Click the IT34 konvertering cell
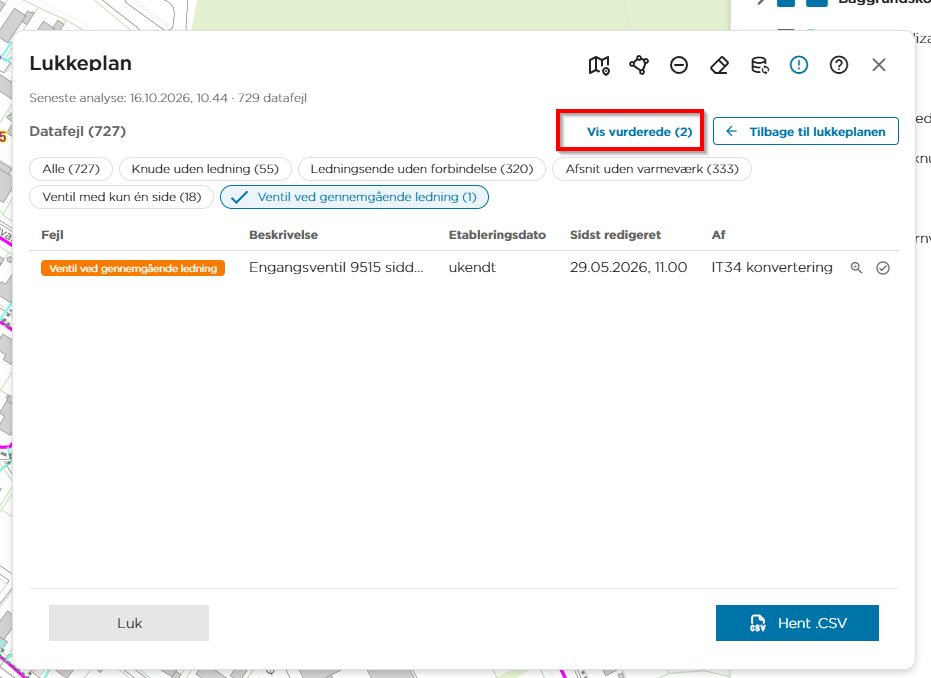This screenshot has width=931, height=678. click(x=772, y=267)
